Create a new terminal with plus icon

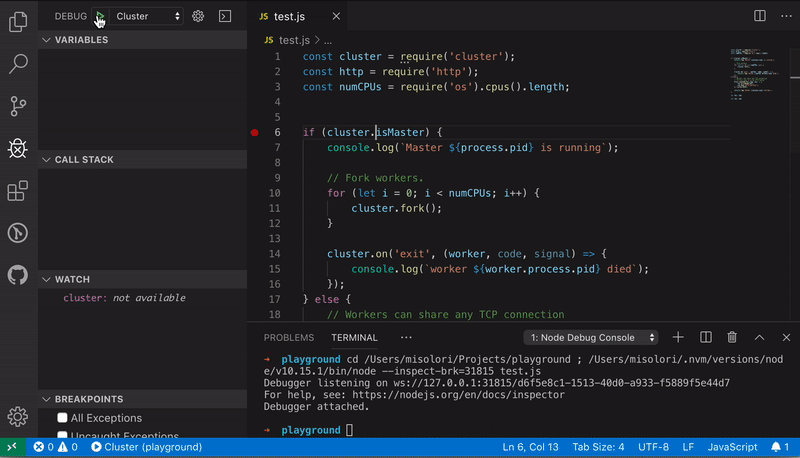coord(678,337)
